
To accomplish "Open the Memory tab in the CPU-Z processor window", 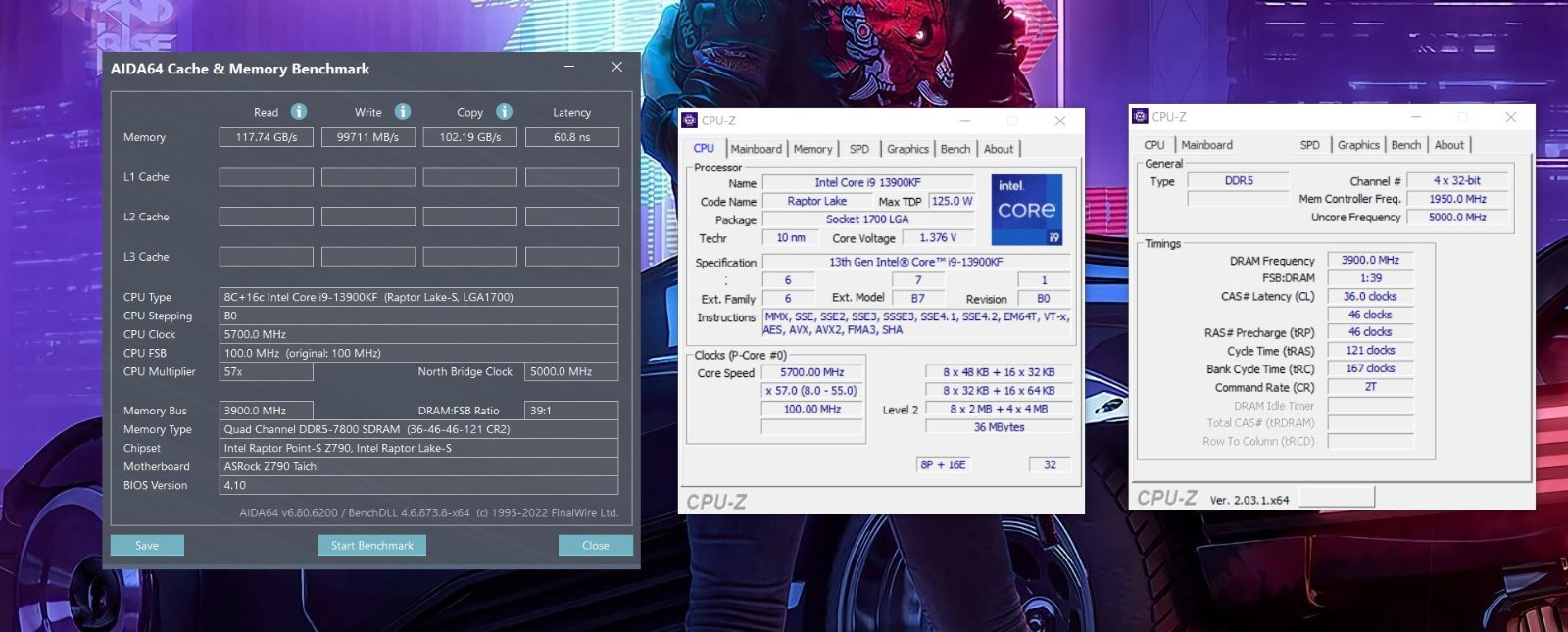I will pos(812,149).
